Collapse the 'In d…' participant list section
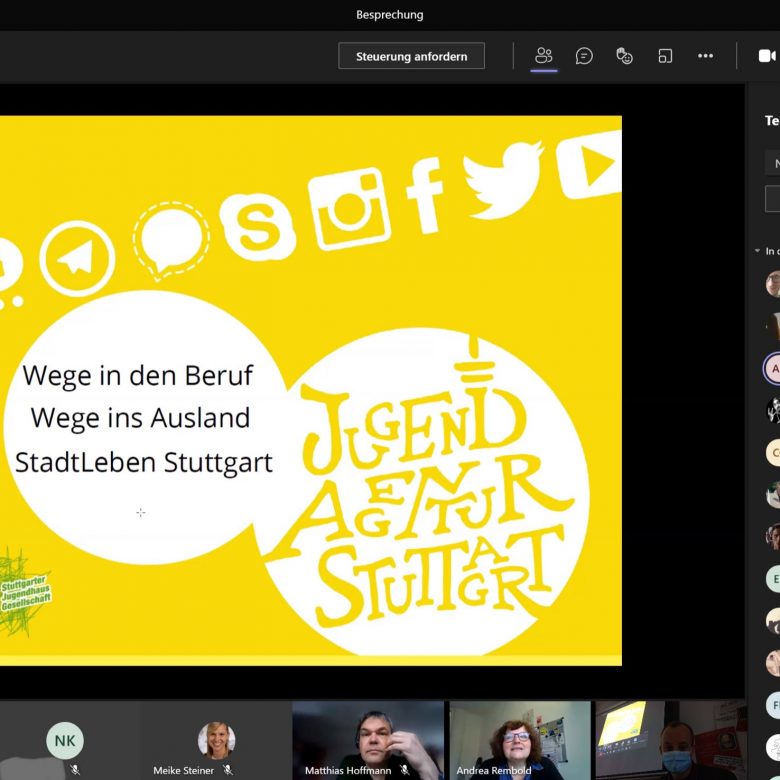The image size is (780, 780). tap(758, 251)
